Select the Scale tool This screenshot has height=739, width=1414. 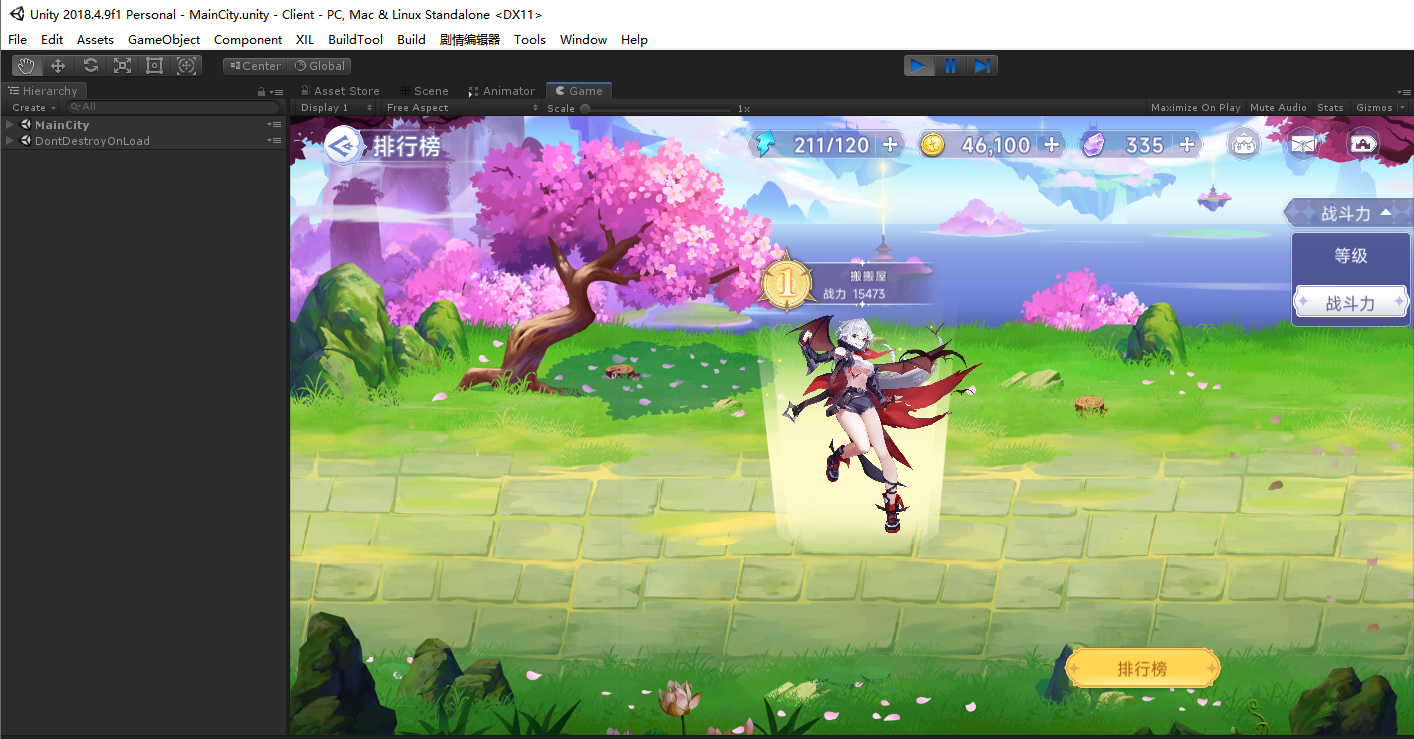(122, 66)
